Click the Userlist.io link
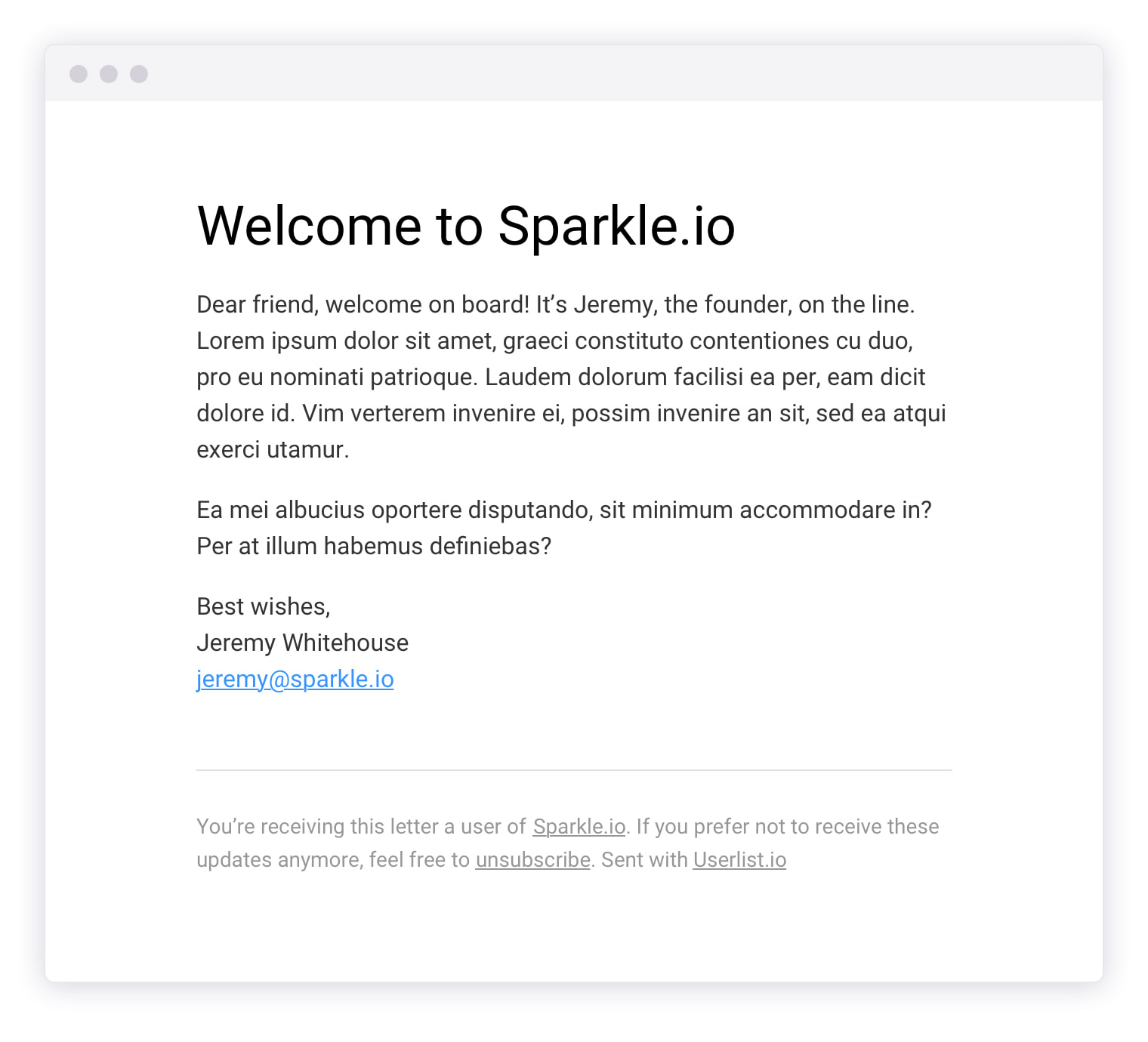Image resolution: width=1148 pixels, height=1042 pixels. pyautogui.click(x=739, y=859)
